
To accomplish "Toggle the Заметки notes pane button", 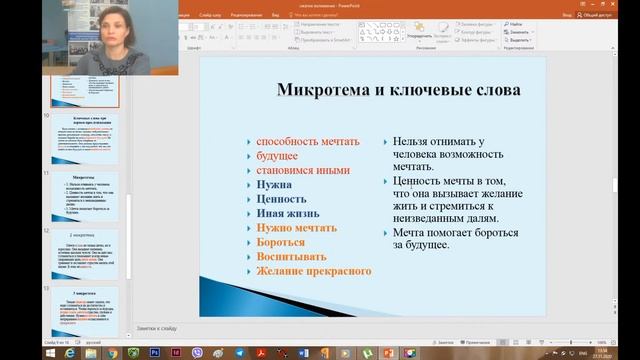I will pos(443,342).
